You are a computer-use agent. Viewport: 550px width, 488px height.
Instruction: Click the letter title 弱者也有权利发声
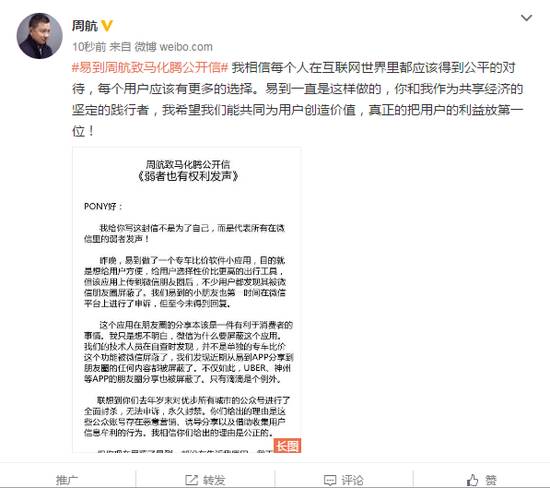188,176
